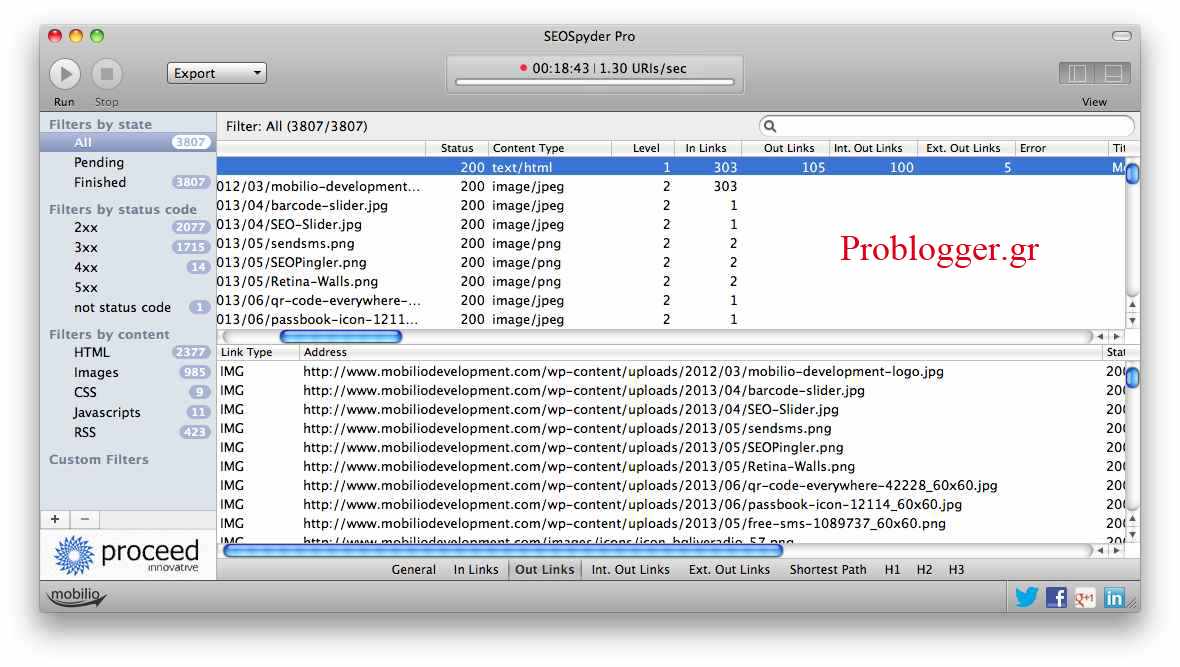Click the search magnifier icon
The width and height of the screenshot is (1180, 667).
pyautogui.click(x=770, y=126)
